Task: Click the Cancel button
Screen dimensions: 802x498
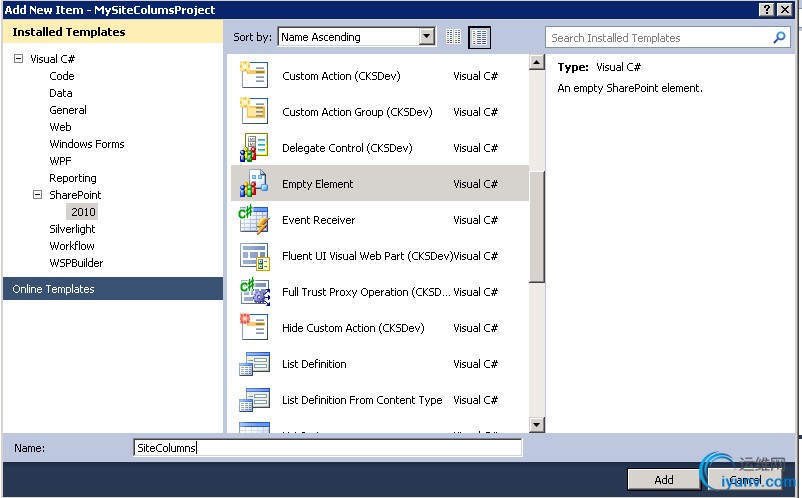Action: 745,480
